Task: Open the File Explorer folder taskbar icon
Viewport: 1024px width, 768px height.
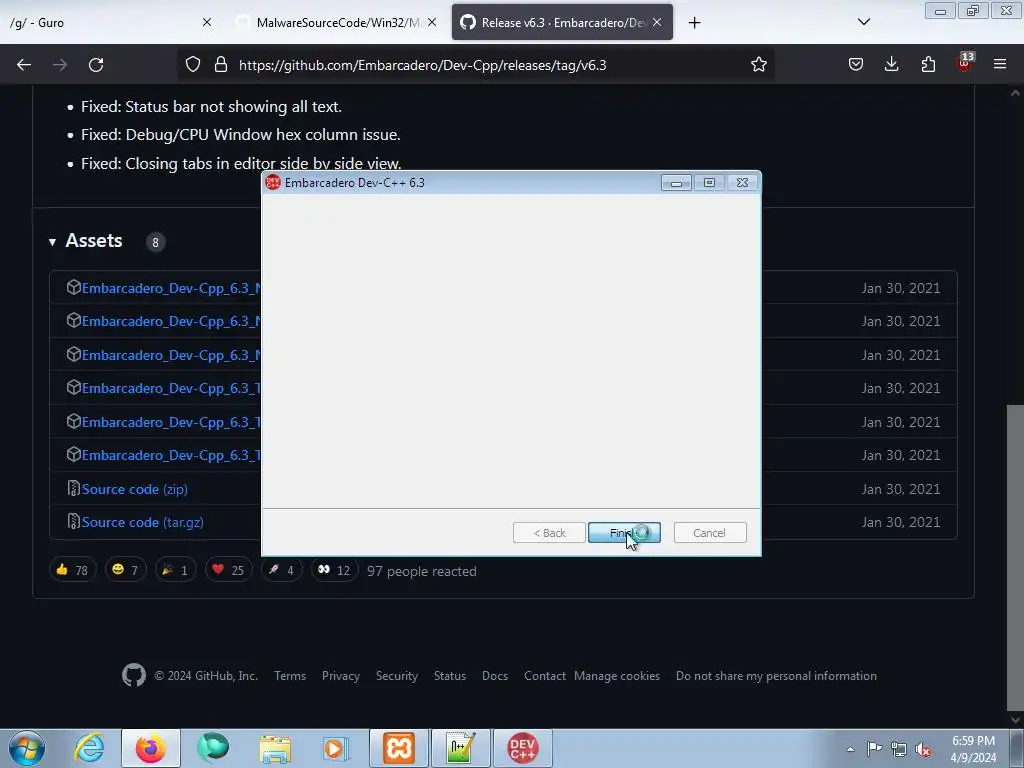Action: point(275,748)
